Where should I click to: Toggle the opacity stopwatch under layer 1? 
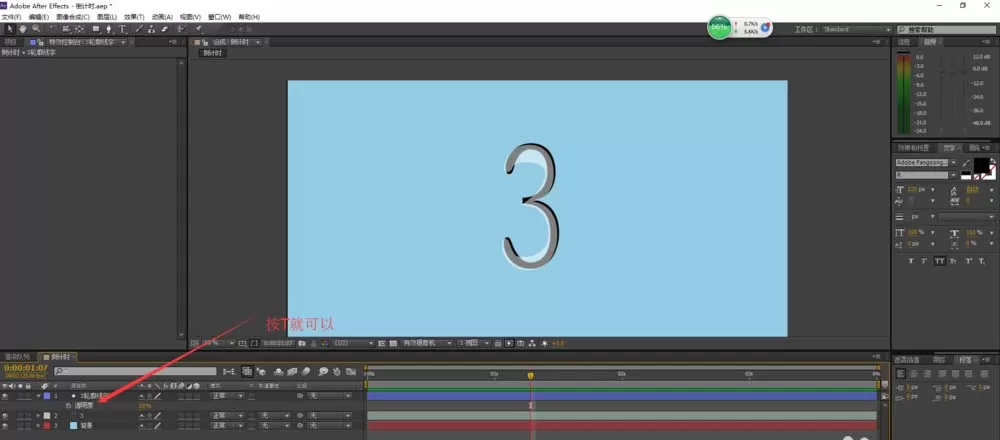tap(68, 406)
